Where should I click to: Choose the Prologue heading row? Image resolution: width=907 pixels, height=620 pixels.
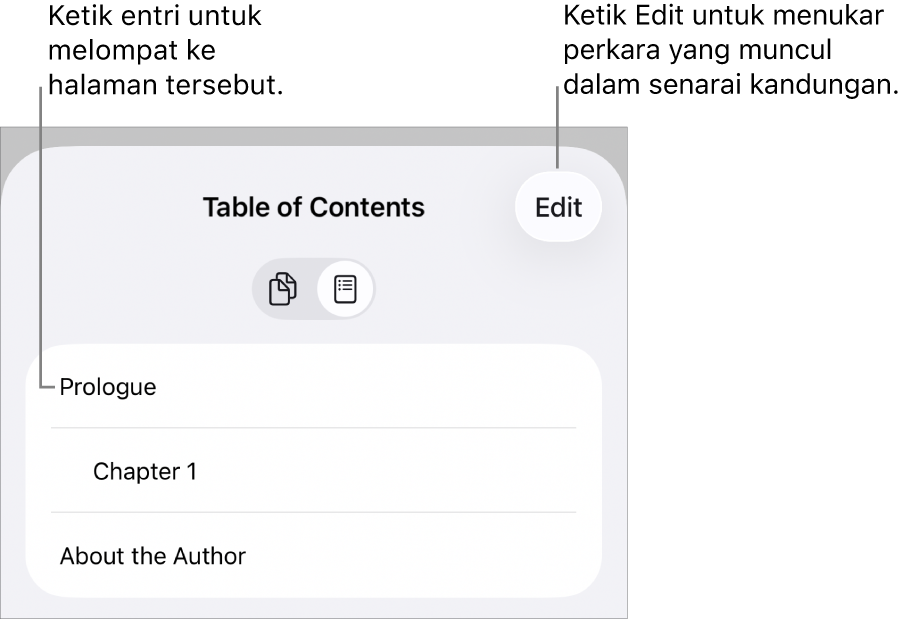coord(313,387)
